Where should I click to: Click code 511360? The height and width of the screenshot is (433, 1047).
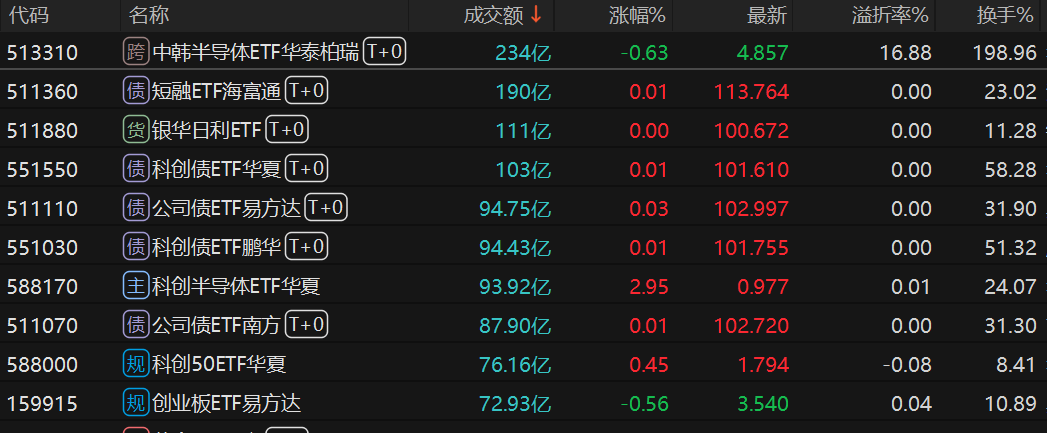point(43,92)
